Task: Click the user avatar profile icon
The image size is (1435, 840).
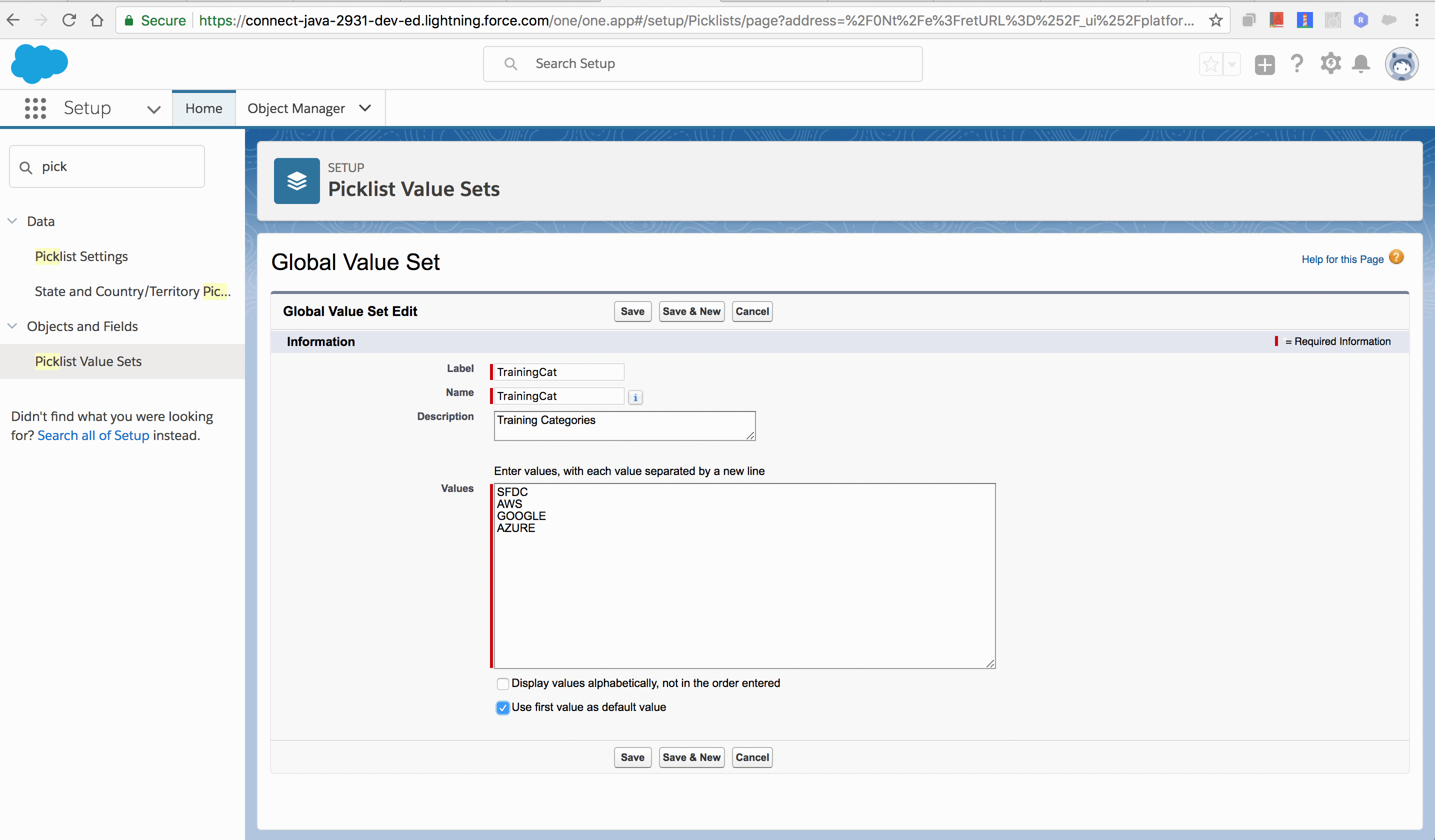Action: coord(1401,64)
